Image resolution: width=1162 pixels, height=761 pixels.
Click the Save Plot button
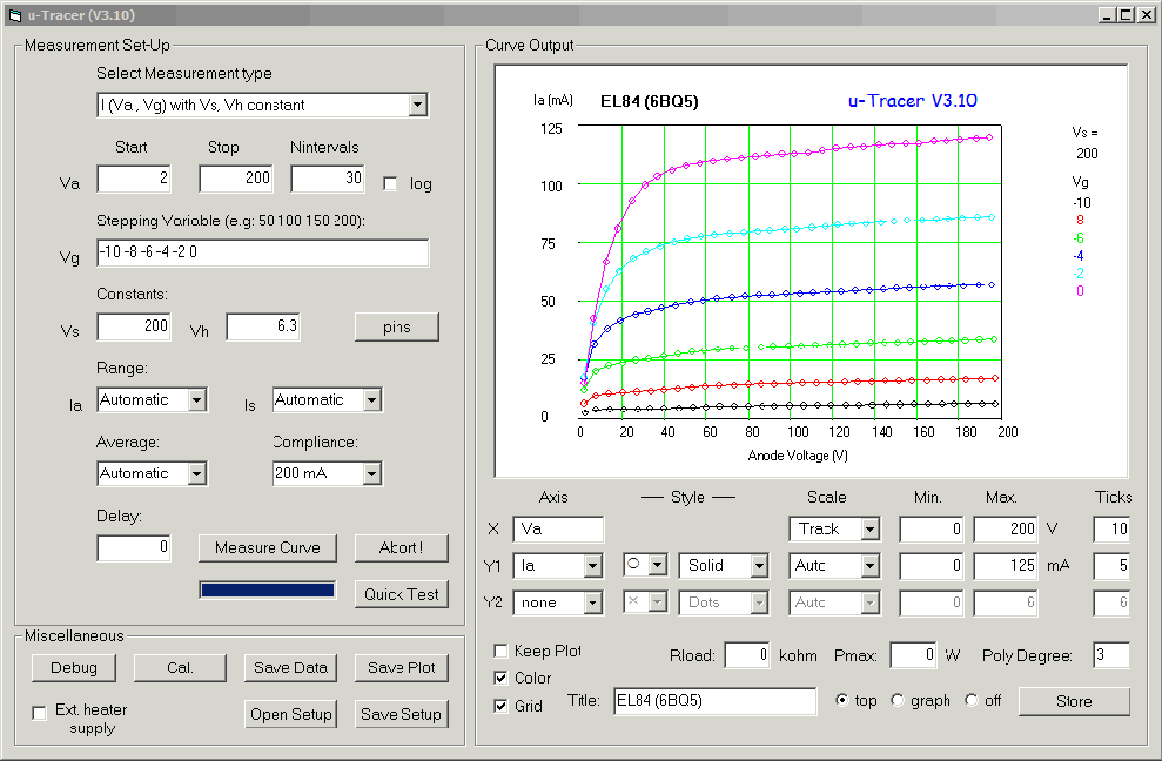(400, 668)
